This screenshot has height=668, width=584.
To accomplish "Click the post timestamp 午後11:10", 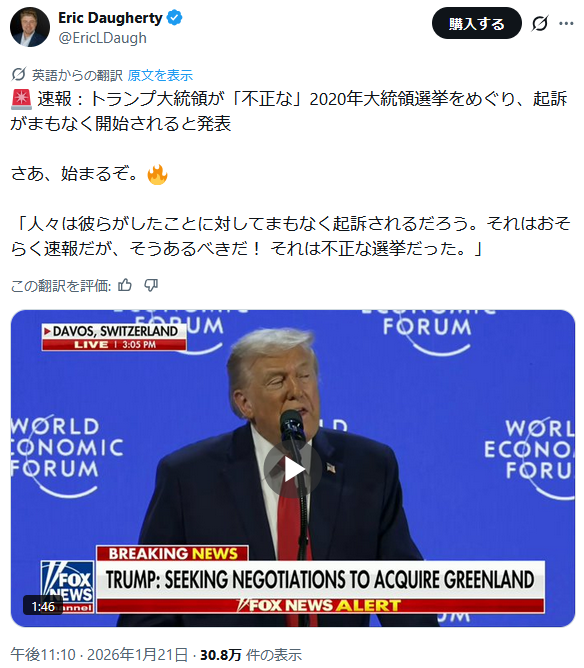I will coord(43,654).
